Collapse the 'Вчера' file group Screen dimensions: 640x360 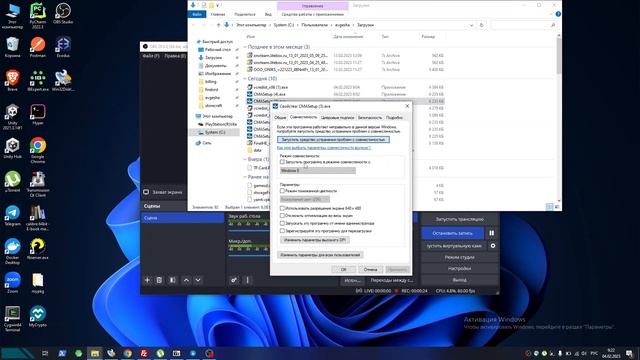245,159
